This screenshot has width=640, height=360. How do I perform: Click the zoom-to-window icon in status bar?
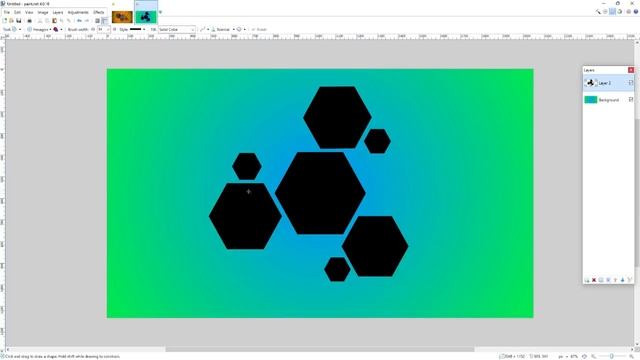[x=584, y=356]
